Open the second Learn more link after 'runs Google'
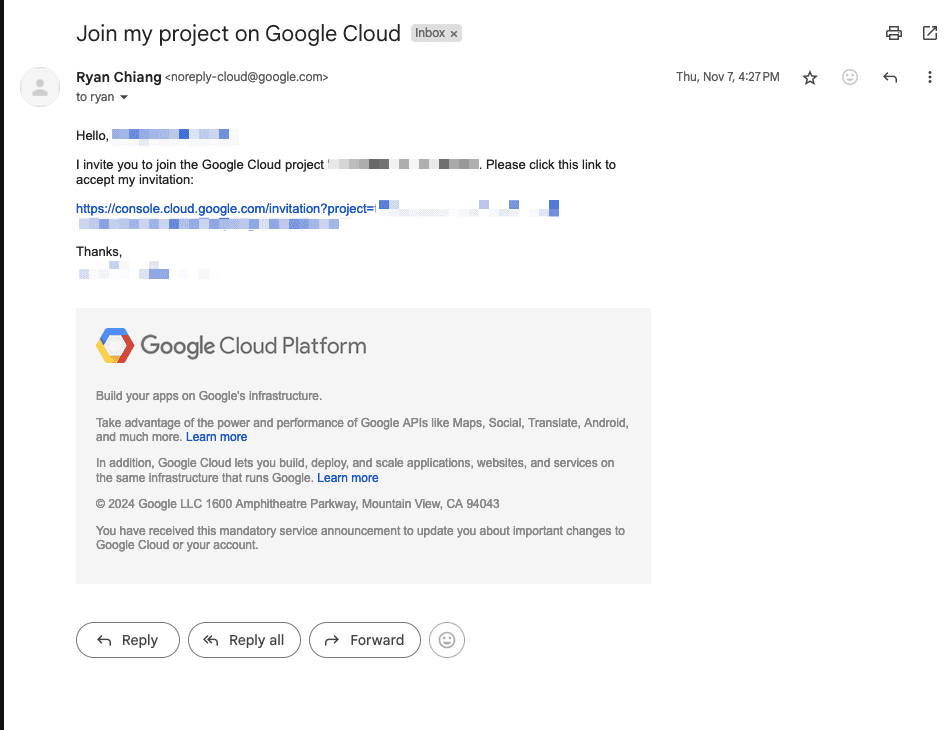Screen dimensions: 952x730 click(x=347, y=478)
